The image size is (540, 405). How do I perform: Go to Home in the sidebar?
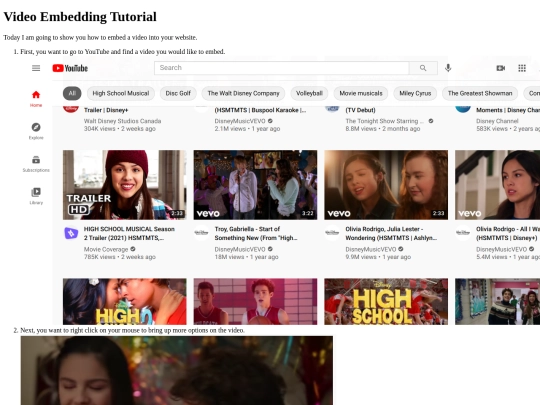click(36, 98)
